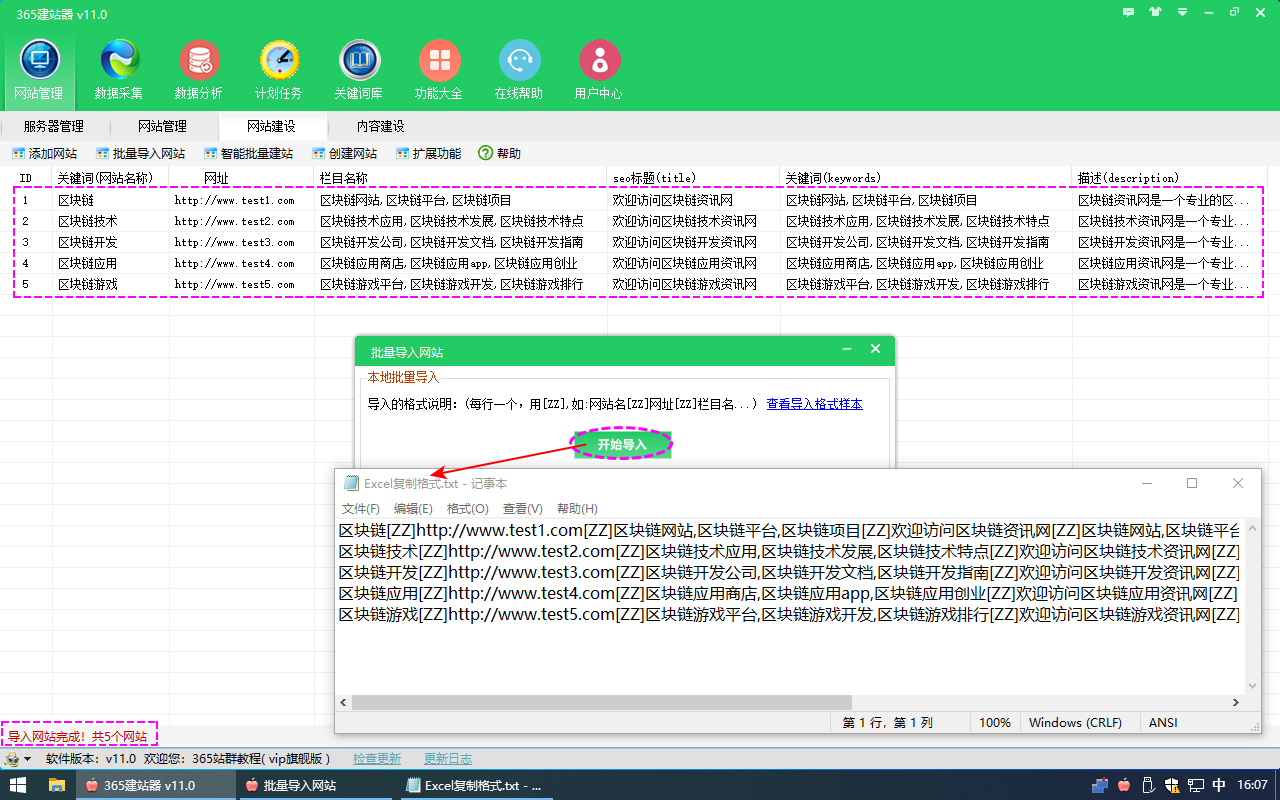The width and height of the screenshot is (1280, 800).
Task: Open the title bar dropdown menu arrow
Action: tap(1182, 13)
